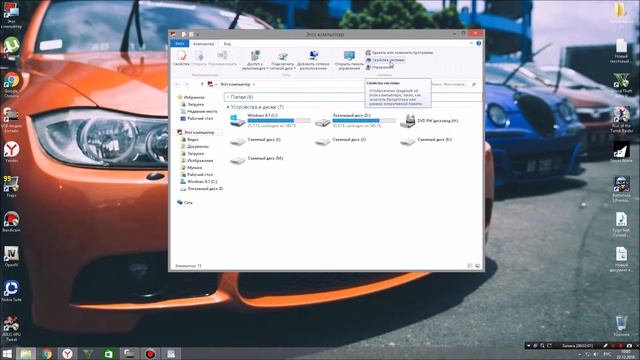Image resolution: width=640 pixels, height=360 pixels.
Task: Open the Файл ribbon tab
Action: 179,44
